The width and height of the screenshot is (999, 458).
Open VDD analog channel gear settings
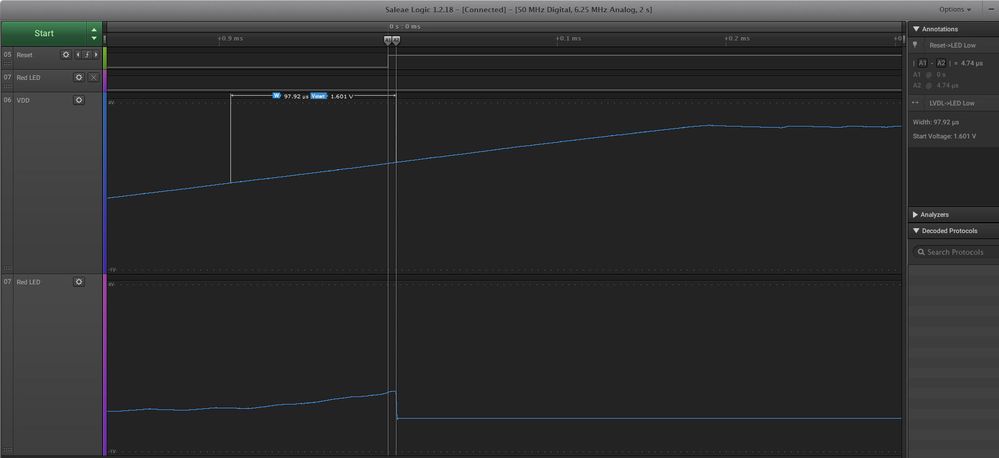(x=78, y=100)
